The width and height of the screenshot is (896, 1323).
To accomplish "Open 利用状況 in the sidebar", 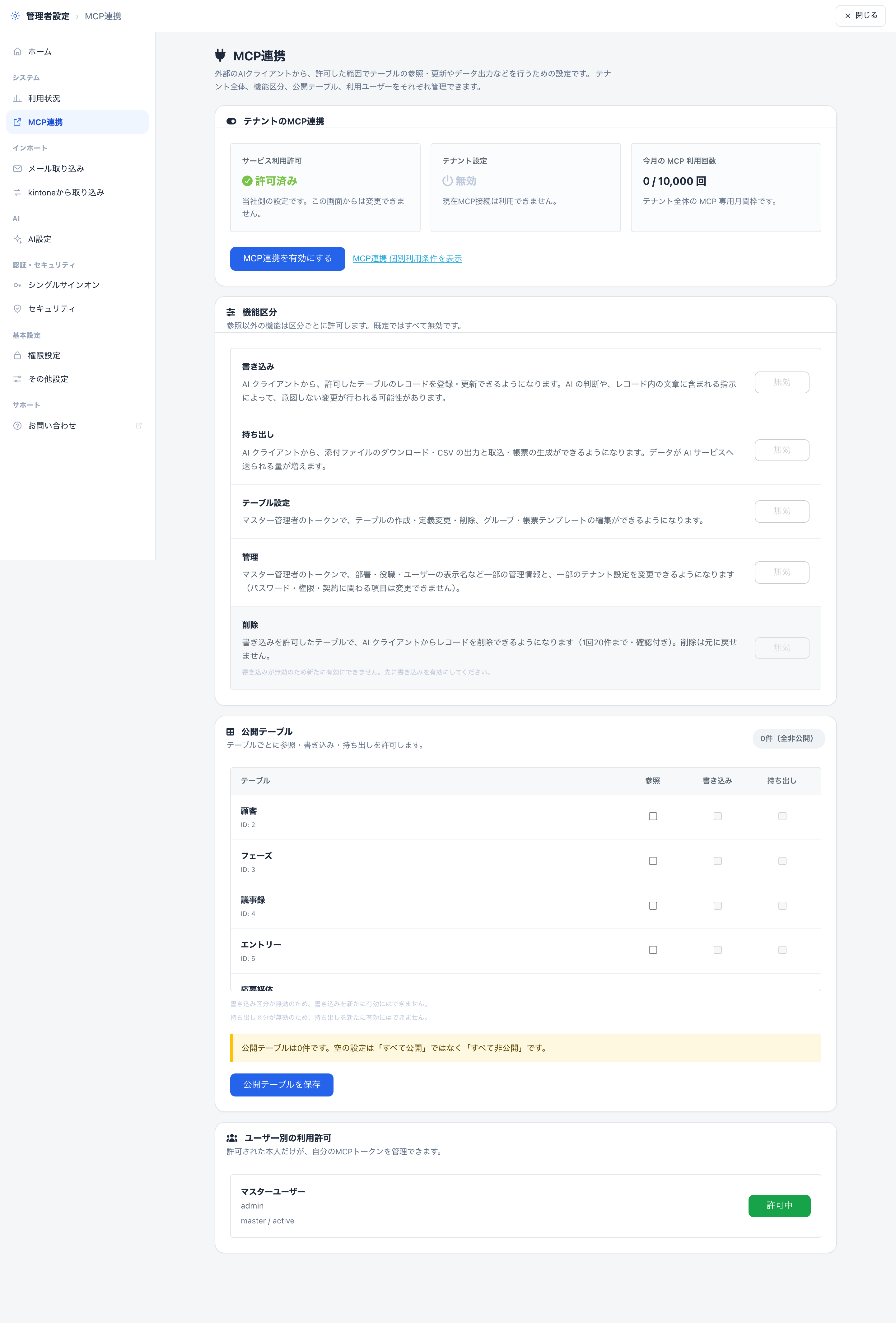I will 77,99.
